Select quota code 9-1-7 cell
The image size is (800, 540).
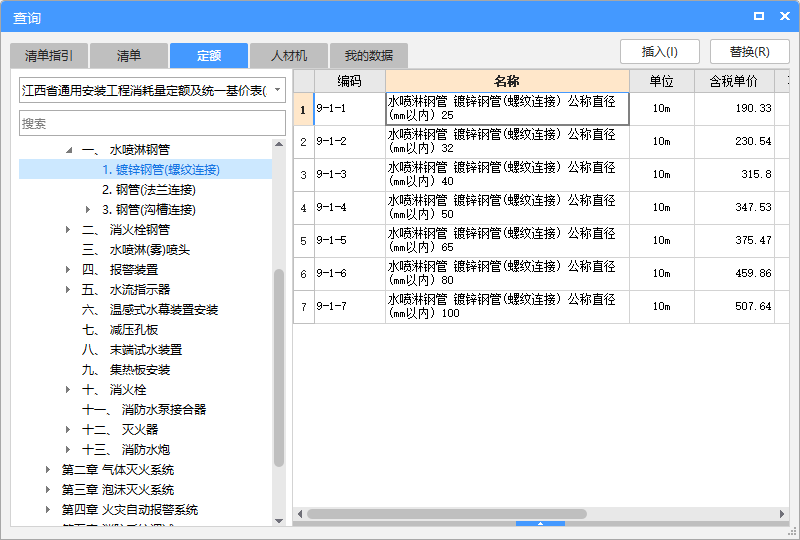point(349,306)
